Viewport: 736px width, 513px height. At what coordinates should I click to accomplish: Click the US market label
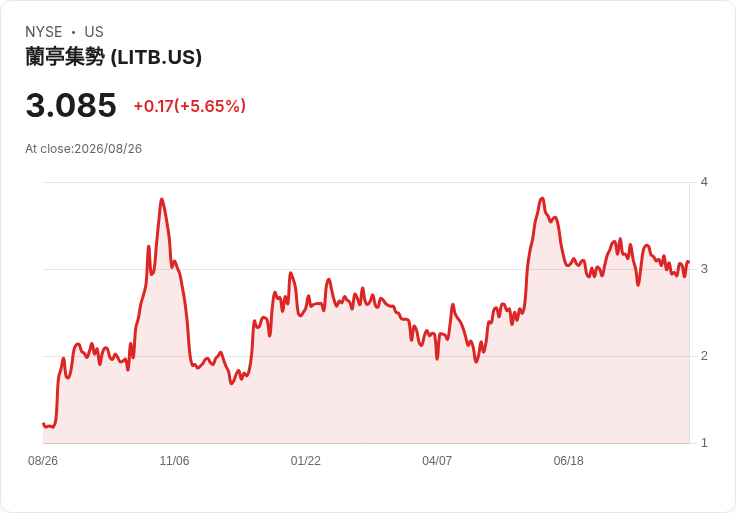point(94,32)
